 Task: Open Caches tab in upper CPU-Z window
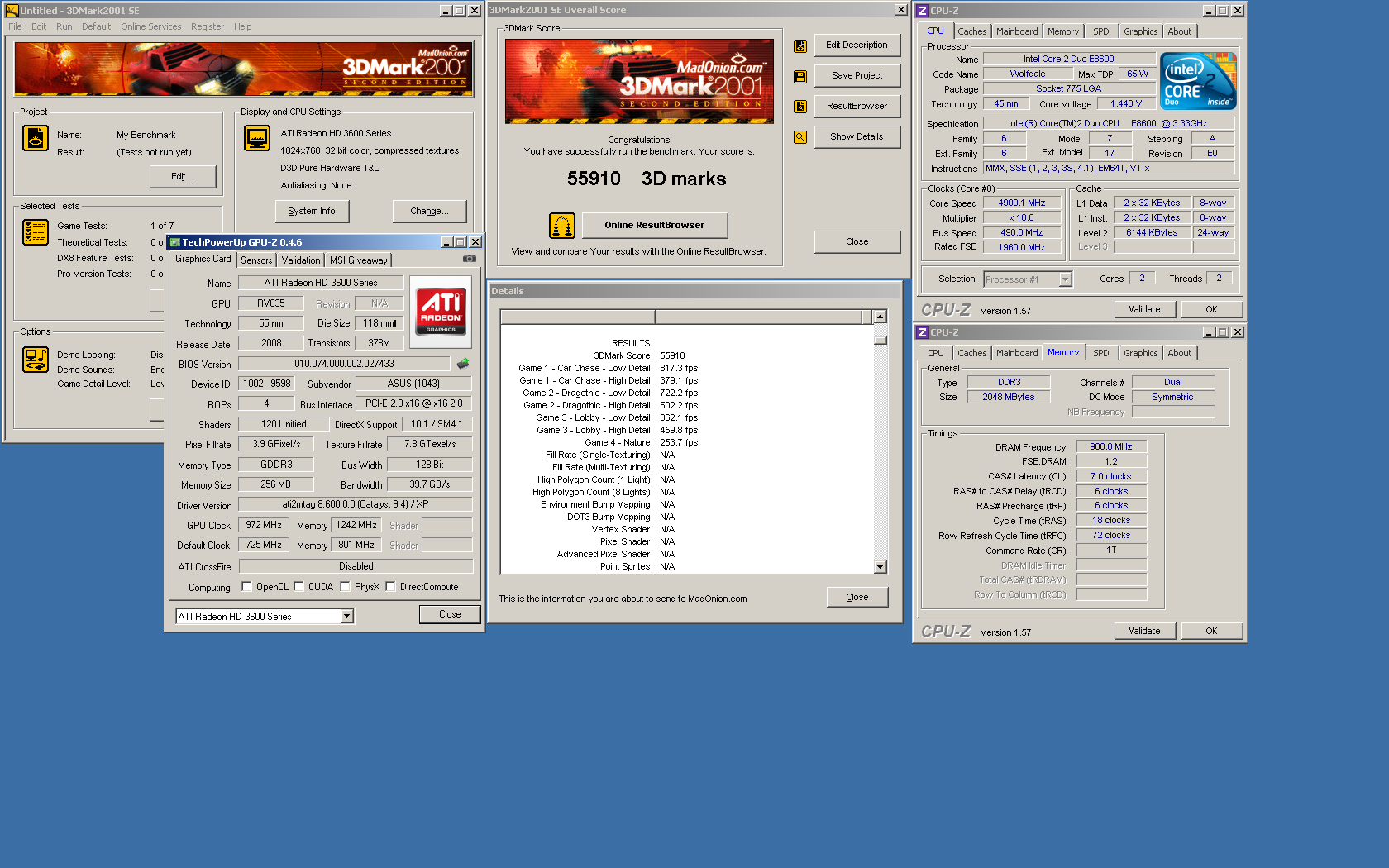971,31
